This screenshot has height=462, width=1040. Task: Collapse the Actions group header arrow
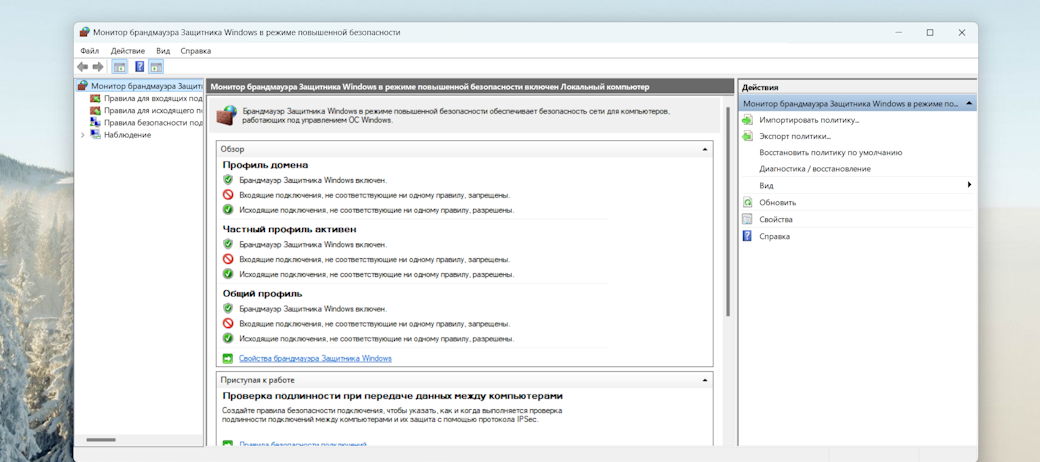click(x=969, y=103)
